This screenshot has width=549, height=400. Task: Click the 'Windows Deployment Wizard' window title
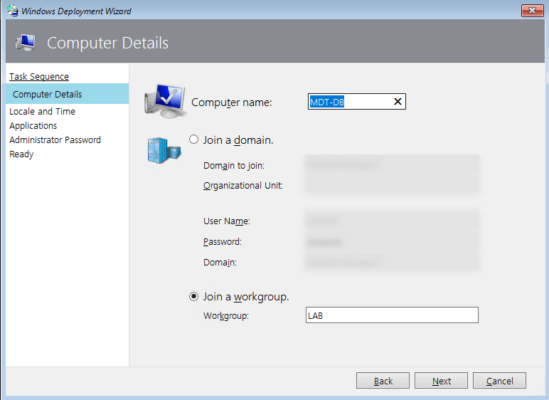[76, 11]
